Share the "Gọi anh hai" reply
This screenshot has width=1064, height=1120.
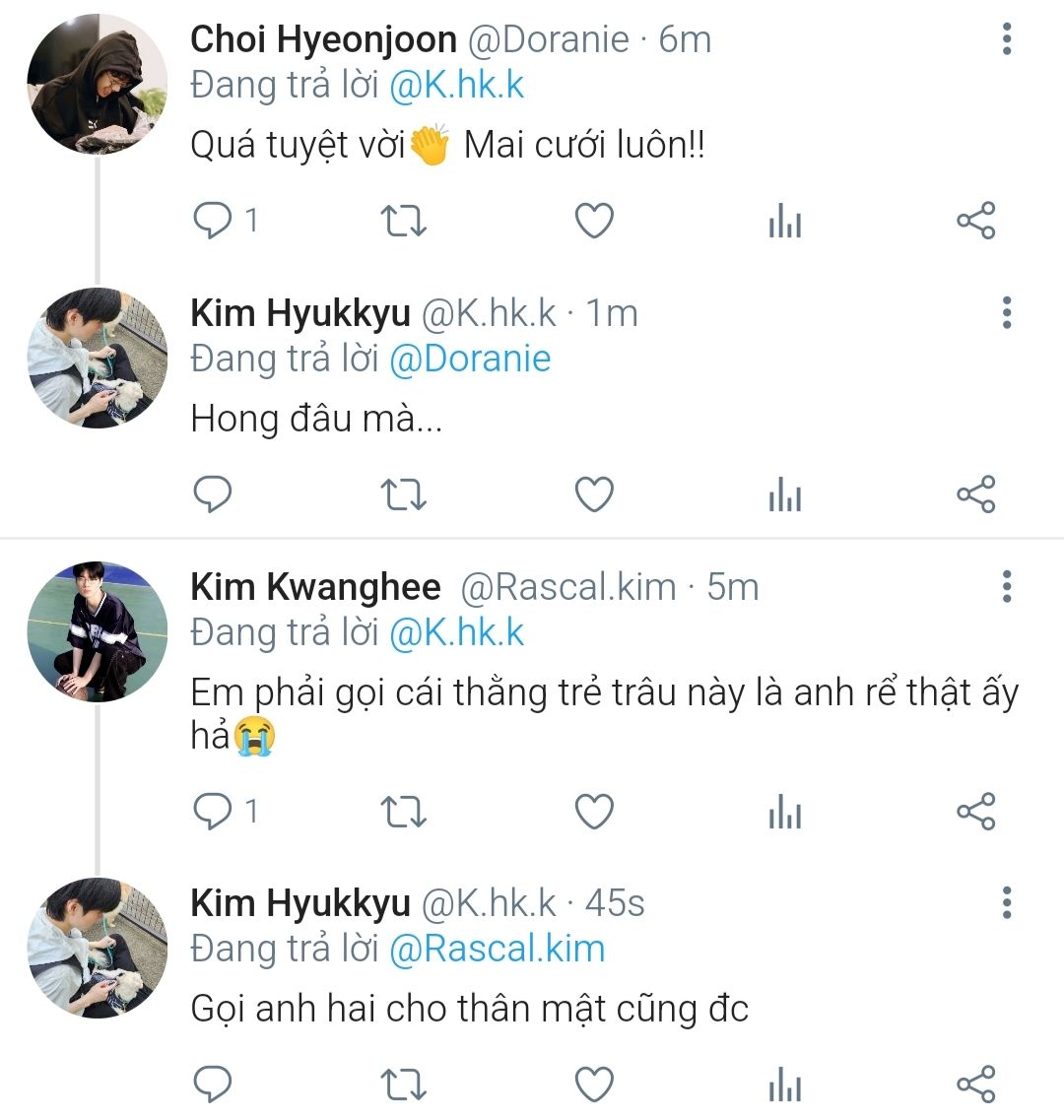pyautogui.click(x=975, y=1085)
